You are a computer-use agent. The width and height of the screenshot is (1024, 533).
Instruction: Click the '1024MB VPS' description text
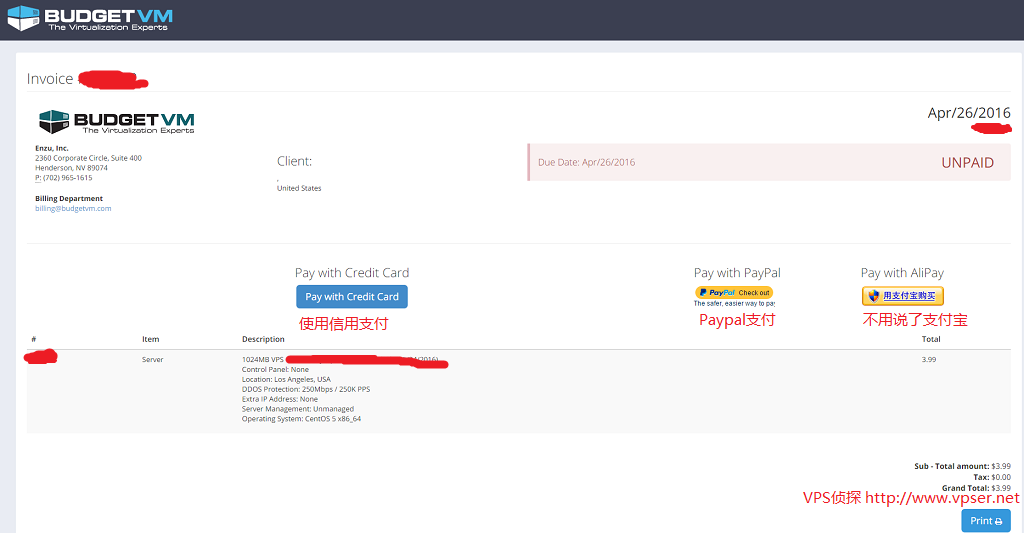263,359
